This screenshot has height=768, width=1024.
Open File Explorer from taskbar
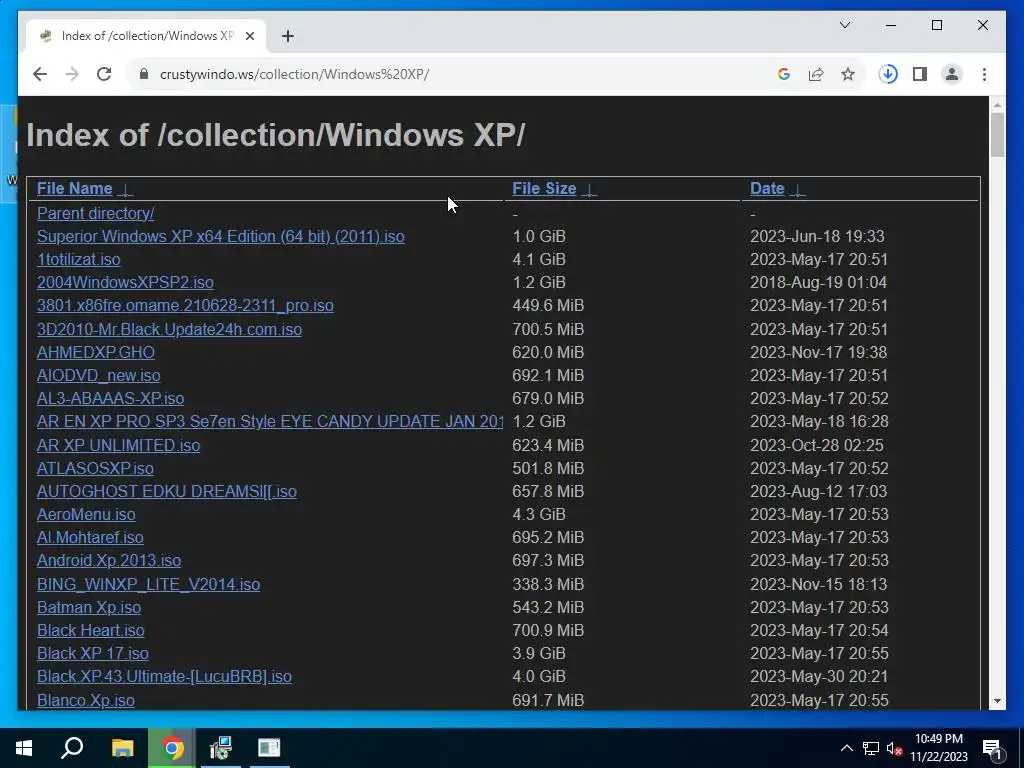coord(122,748)
